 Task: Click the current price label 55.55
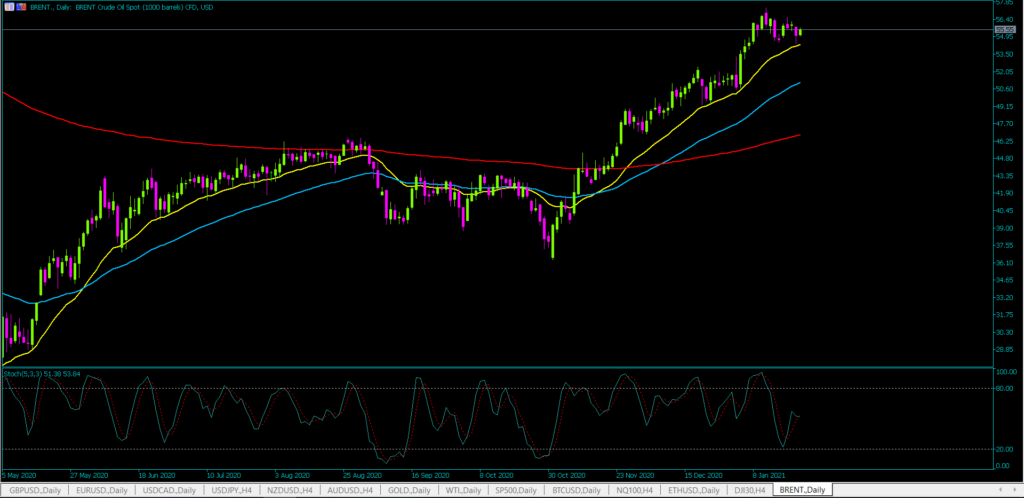1006,29
